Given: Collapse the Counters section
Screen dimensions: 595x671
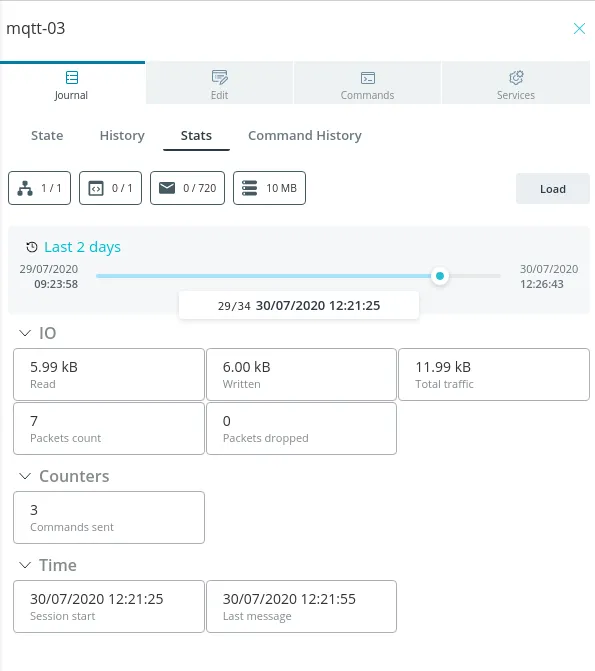Looking at the screenshot, I should pyautogui.click(x=25, y=476).
